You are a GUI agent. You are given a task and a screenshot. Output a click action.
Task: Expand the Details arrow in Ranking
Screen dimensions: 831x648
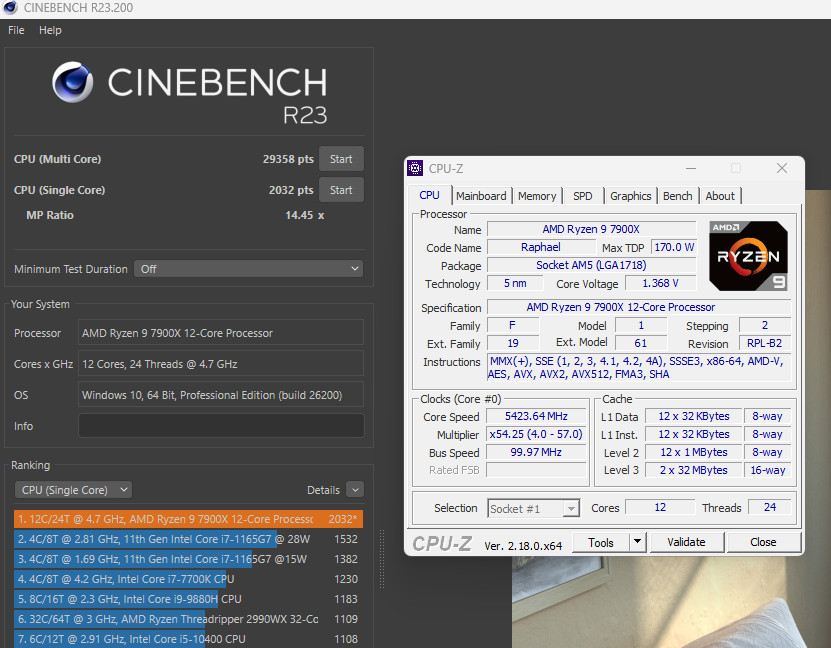(x=354, y=490)
